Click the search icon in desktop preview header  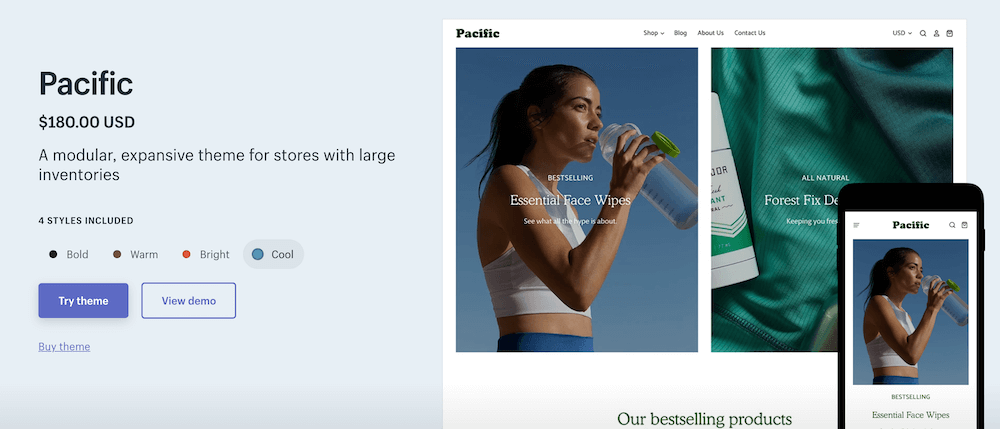(923, 34)
